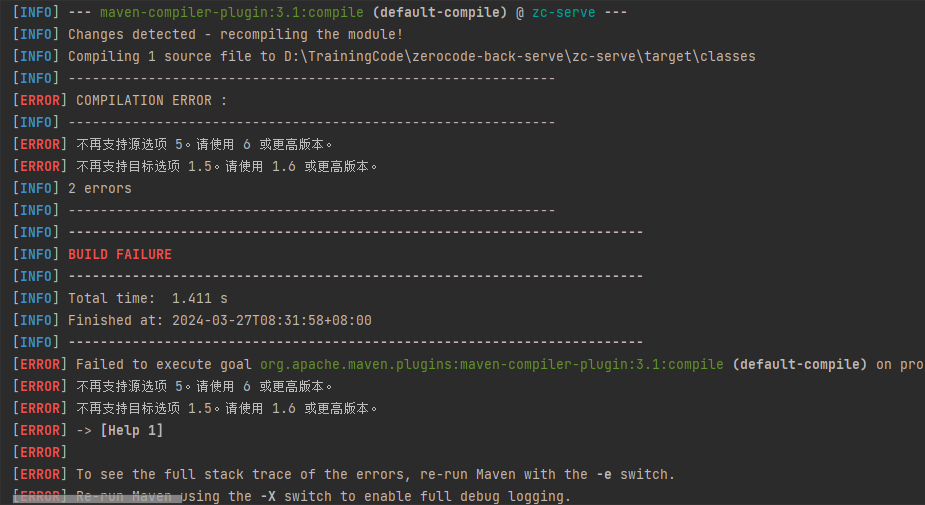Screen dimensions: 925x505
Task: Click the "Failed to execute goal" text
Action: coord(165,364)
